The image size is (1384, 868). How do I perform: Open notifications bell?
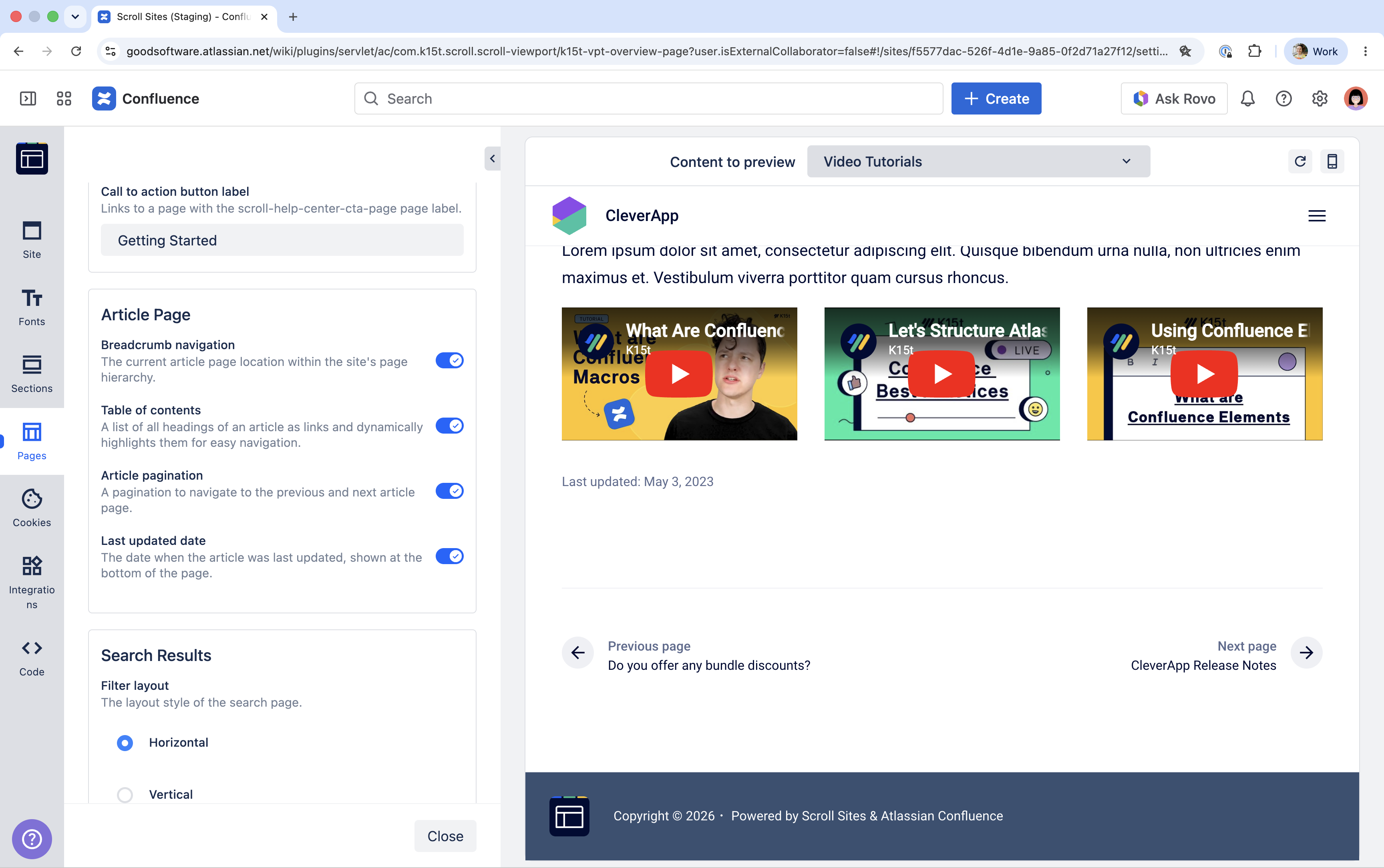pyautogui.click(x=1247, y=99)
